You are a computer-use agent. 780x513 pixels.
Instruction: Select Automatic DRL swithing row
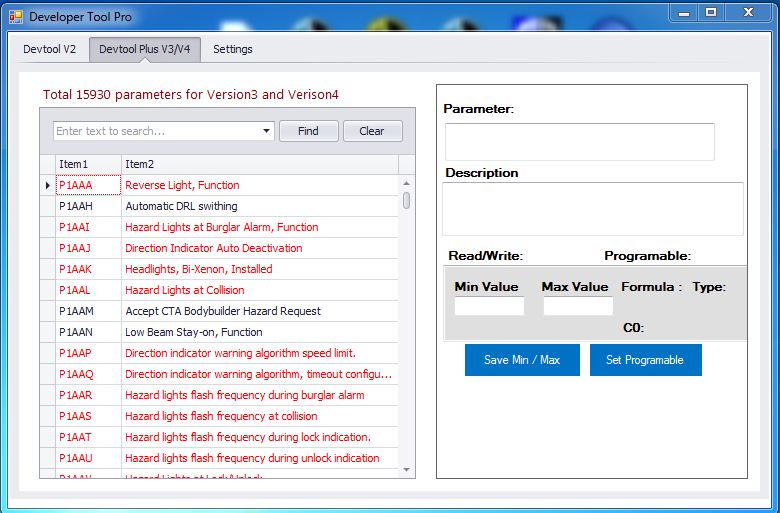pyautogui.click(x=260, y=206)
